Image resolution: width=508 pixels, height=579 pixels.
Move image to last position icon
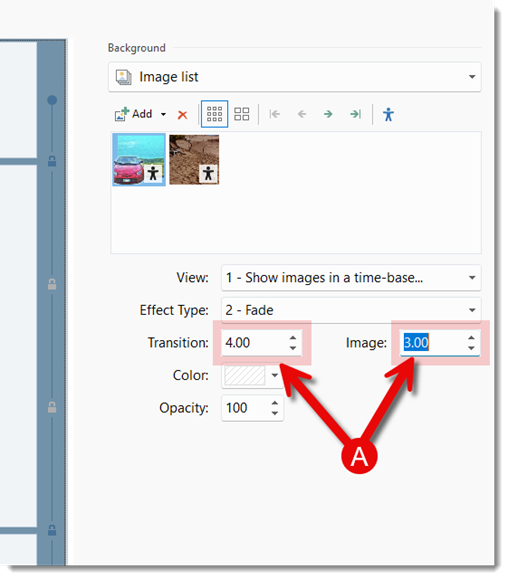tap(356, 114)
